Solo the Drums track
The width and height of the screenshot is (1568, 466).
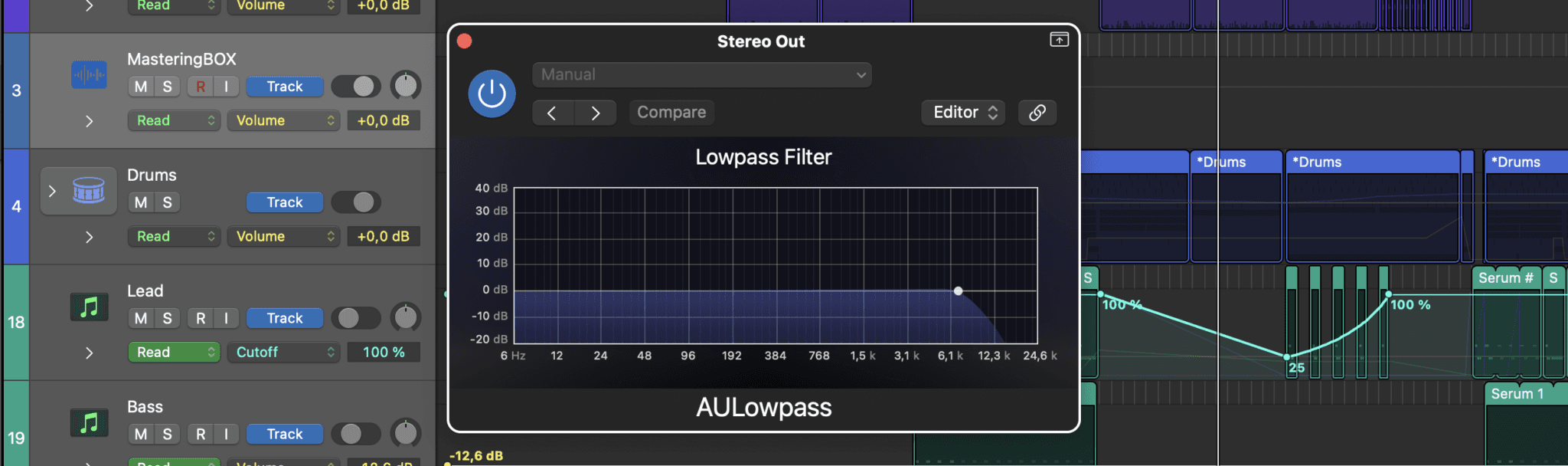(167, 202)
